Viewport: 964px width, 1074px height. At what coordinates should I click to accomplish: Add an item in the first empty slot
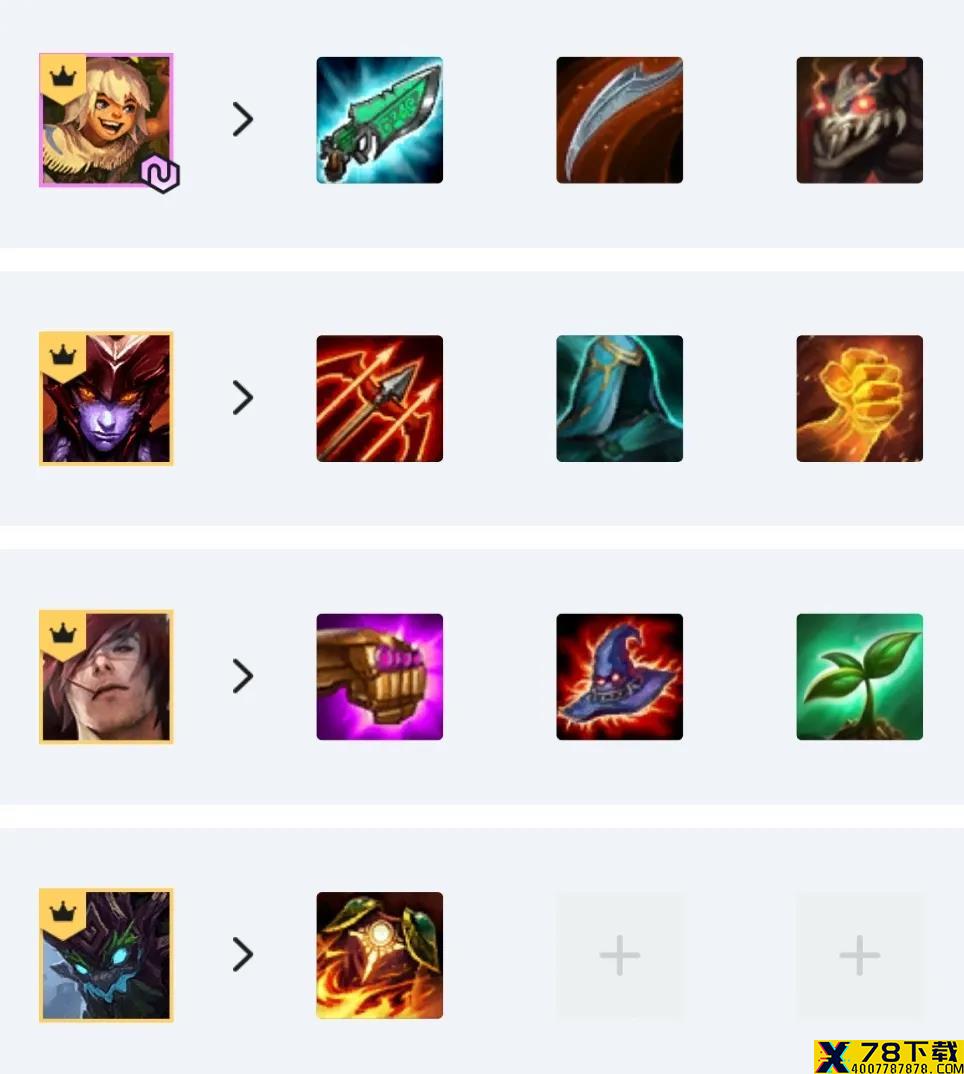coord(619,956)
